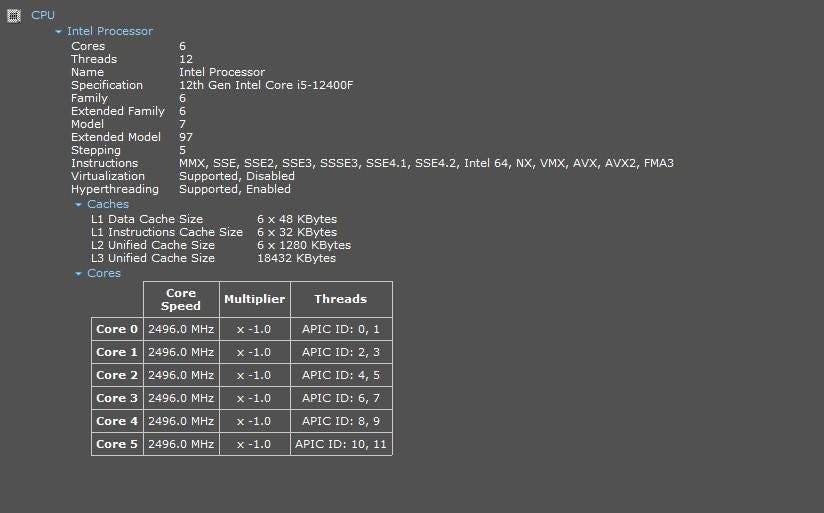Collapse the Cores section arrow
The width and height of the screenshot is (824, 513).
pyautogui.click(x=79, y=274)
